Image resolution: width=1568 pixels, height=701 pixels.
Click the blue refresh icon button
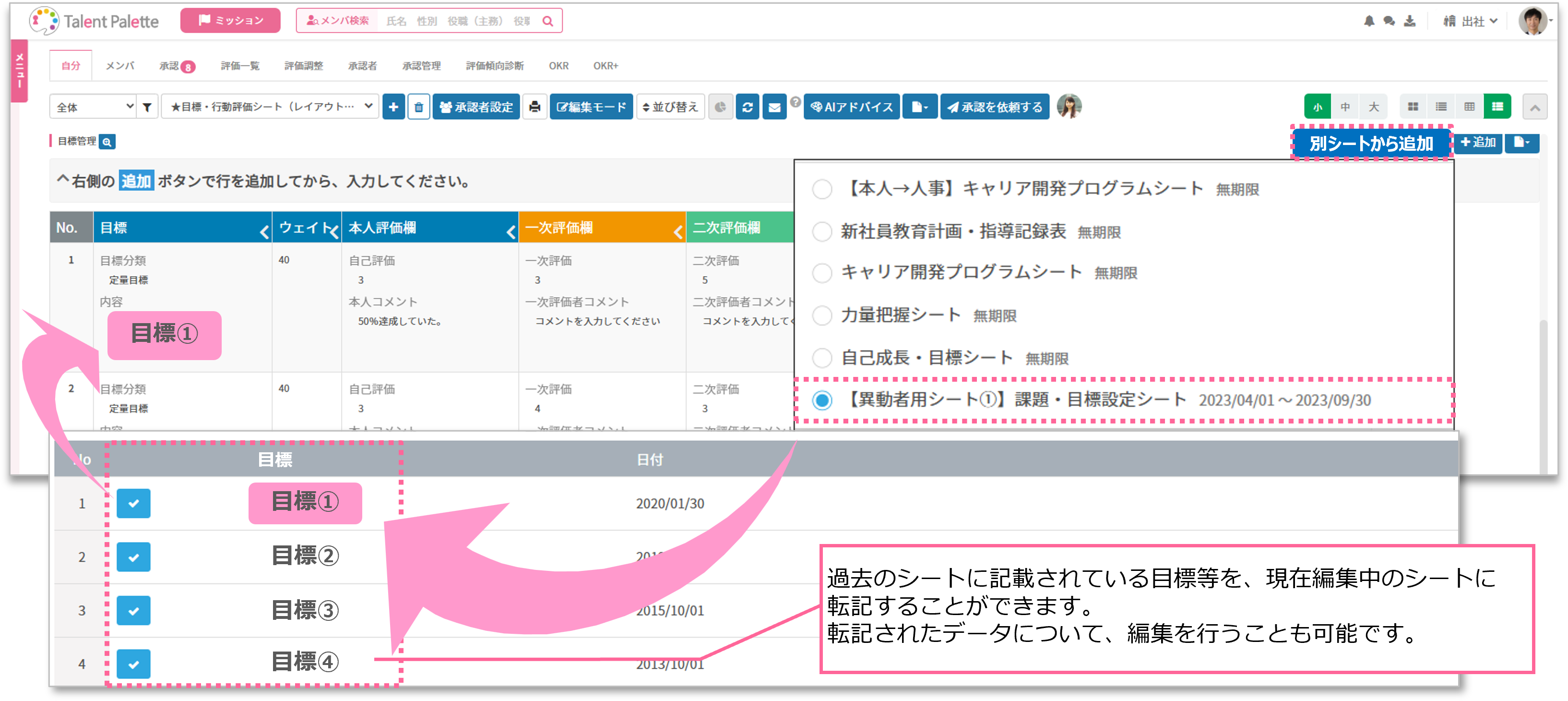[747, 107]
